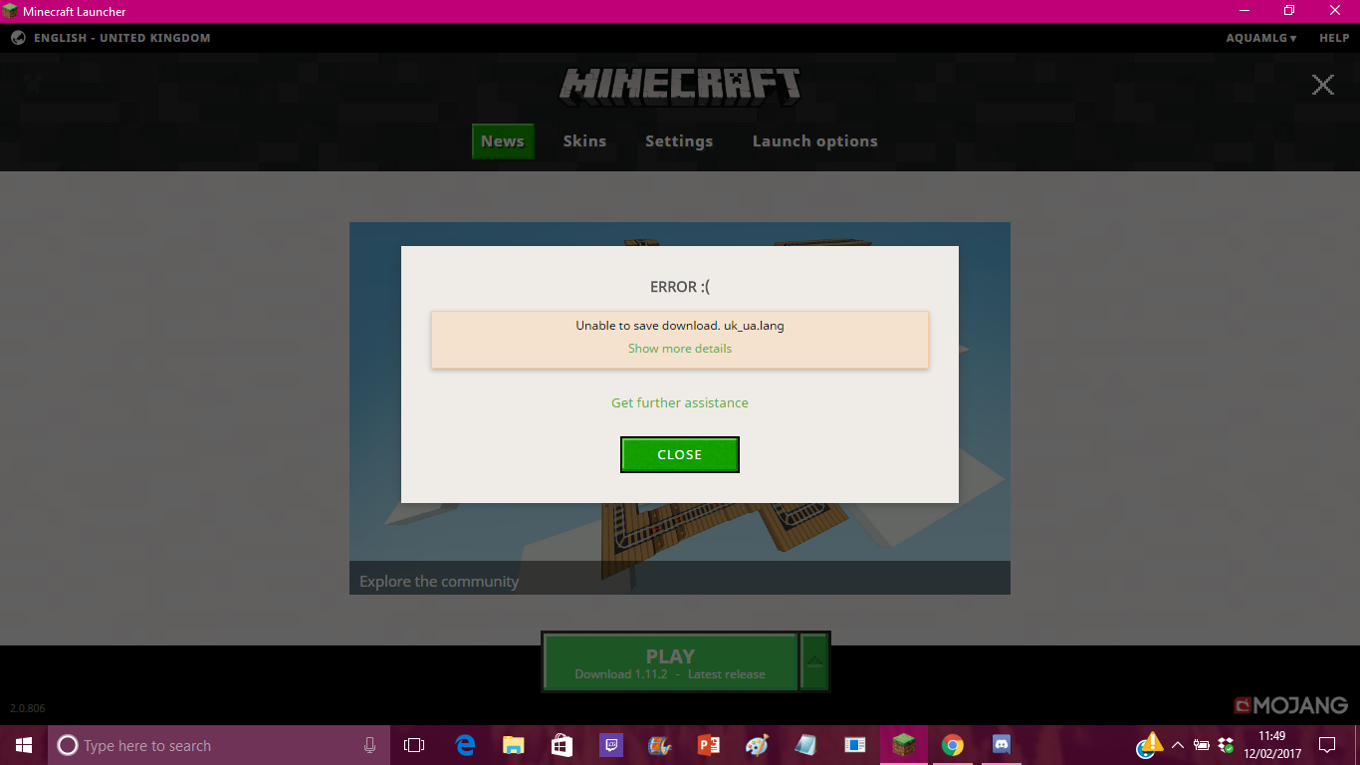Close the launcher overlay with the X icon
Viewport: 1360px width, 765px height.
click(x=1323, y=85)
